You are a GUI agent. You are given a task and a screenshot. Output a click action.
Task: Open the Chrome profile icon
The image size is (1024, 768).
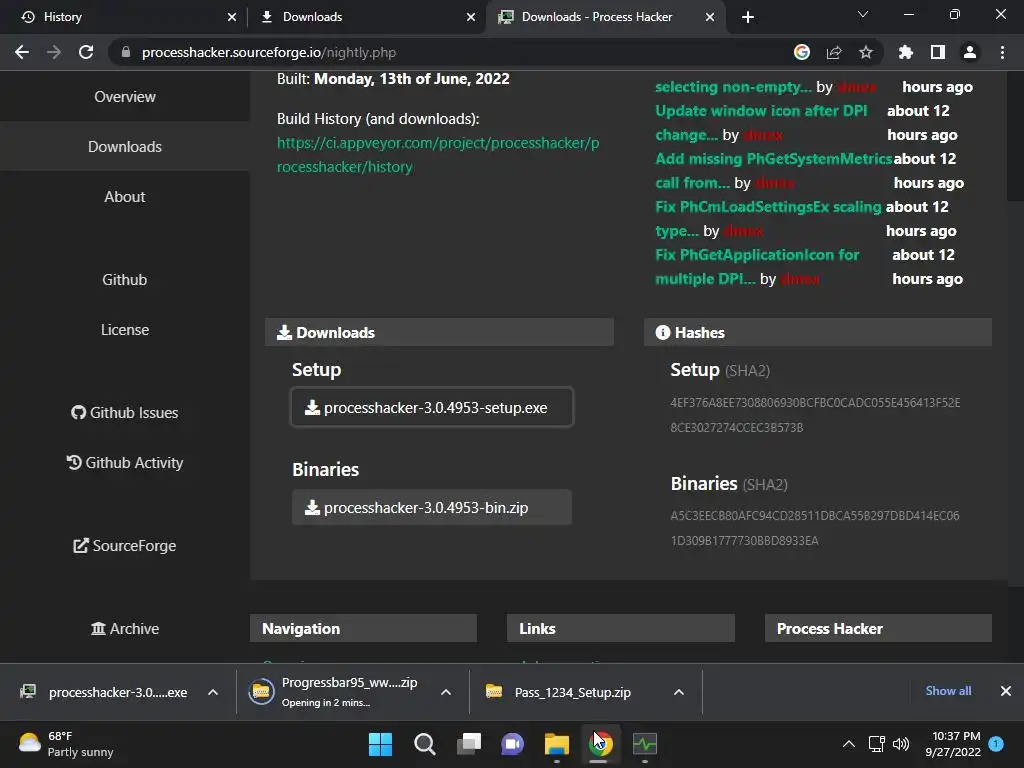970,52
